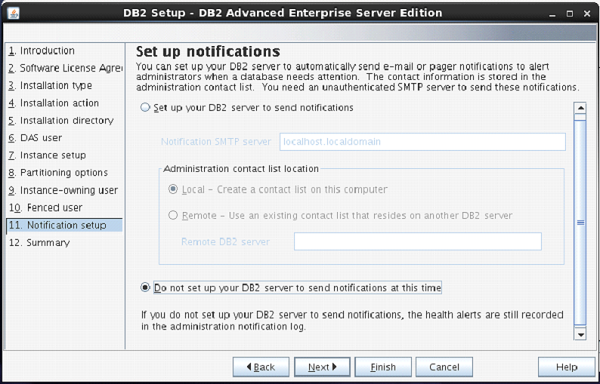Click the Next button

322,367
